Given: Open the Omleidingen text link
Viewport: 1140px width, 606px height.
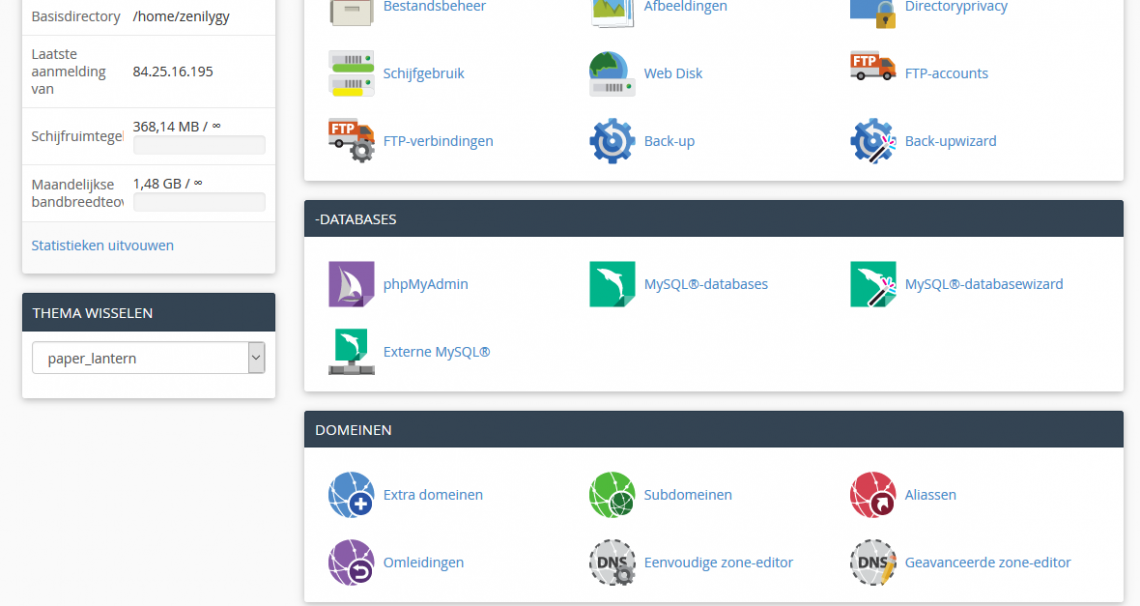Looking at the screenshot, I should coord(423,562).
